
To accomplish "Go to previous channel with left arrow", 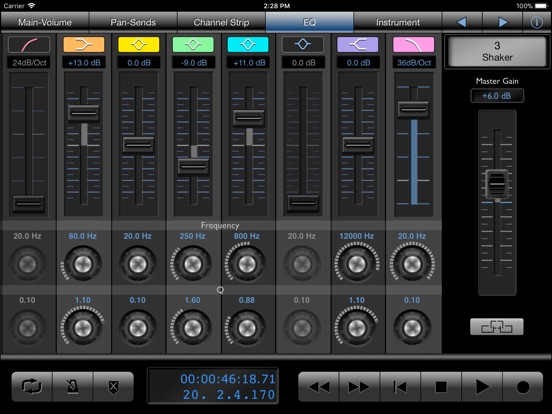I will click(462, 22).
